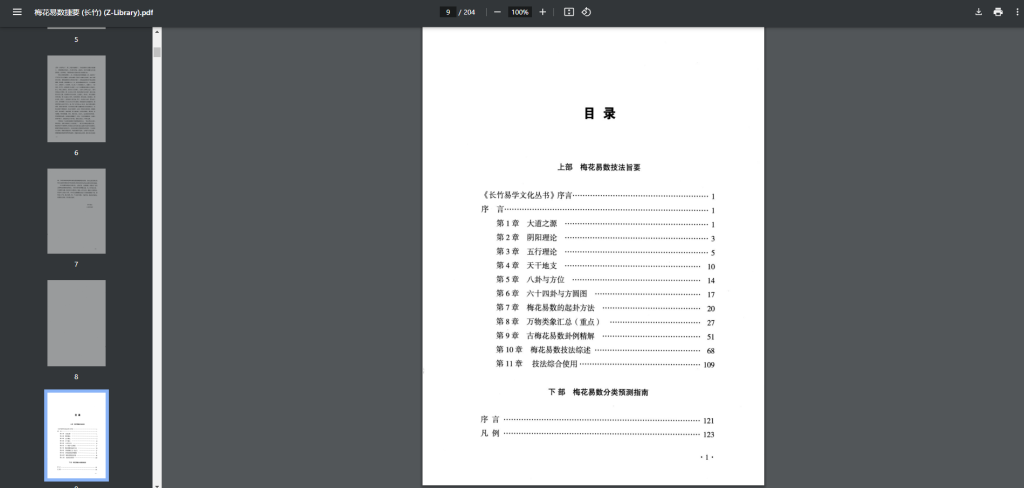Print the document
Image resolution: width=1024 pixels, height=488 pixels.
point(998,12)
